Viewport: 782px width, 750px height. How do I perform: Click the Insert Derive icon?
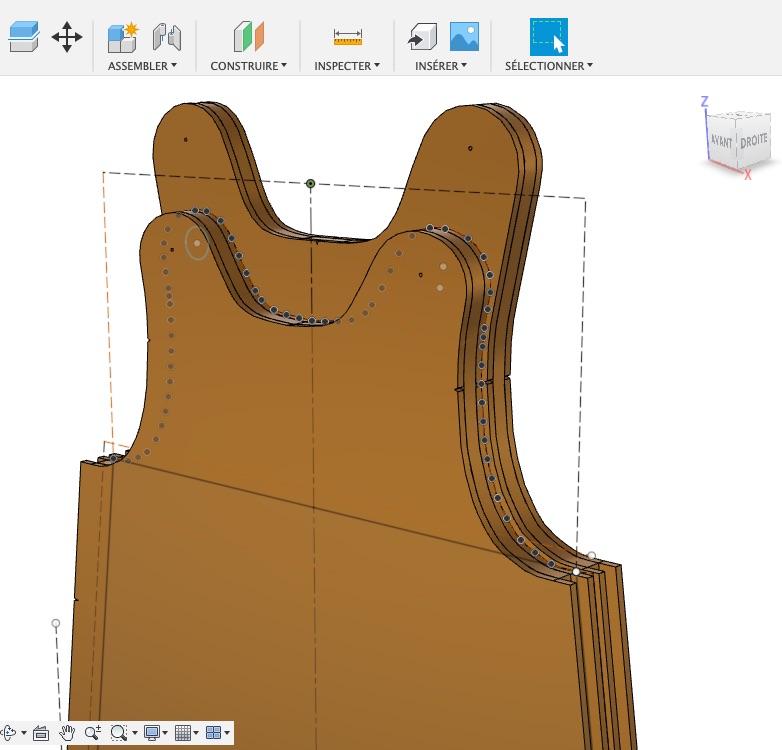pos(422,38)
